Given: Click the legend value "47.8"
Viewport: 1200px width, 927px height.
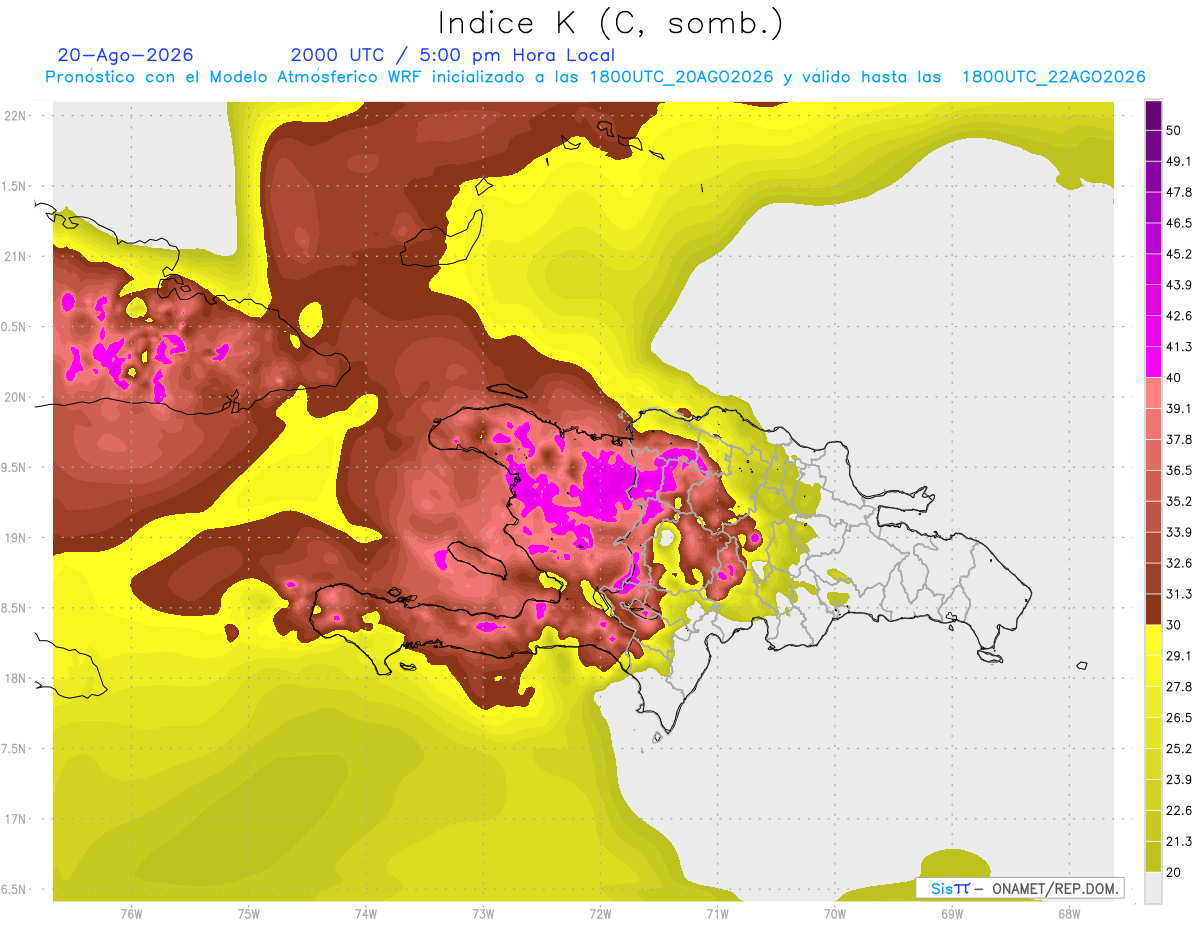Looking at the screenshot, I should coord(1179,192).
